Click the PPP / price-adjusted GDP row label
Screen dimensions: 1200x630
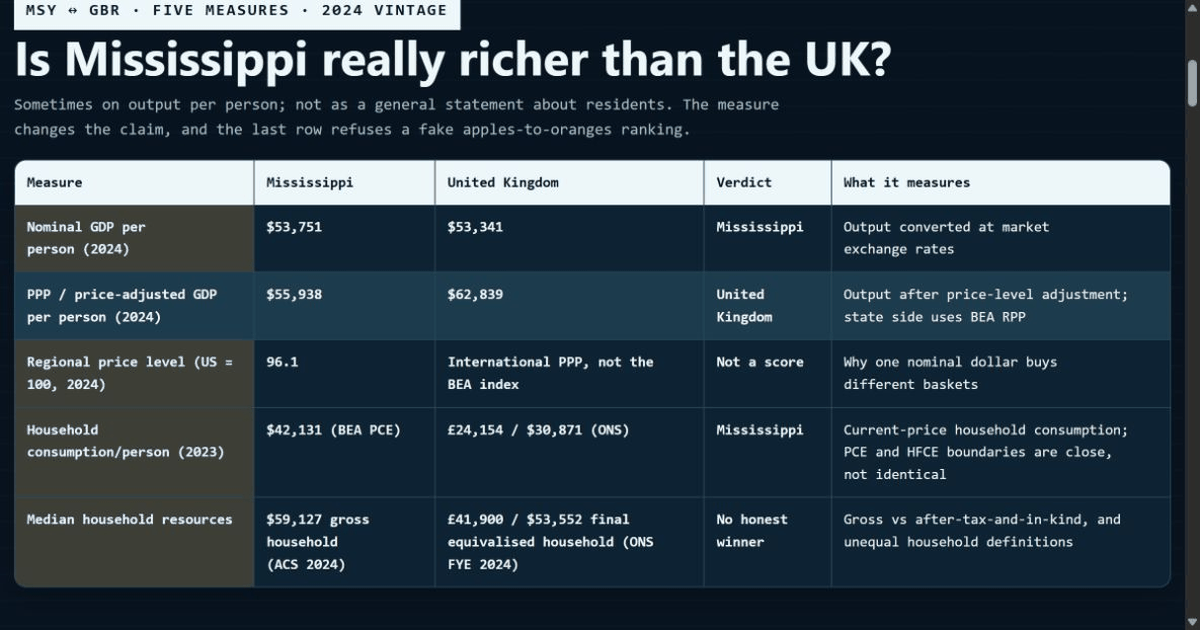(135, 306)
